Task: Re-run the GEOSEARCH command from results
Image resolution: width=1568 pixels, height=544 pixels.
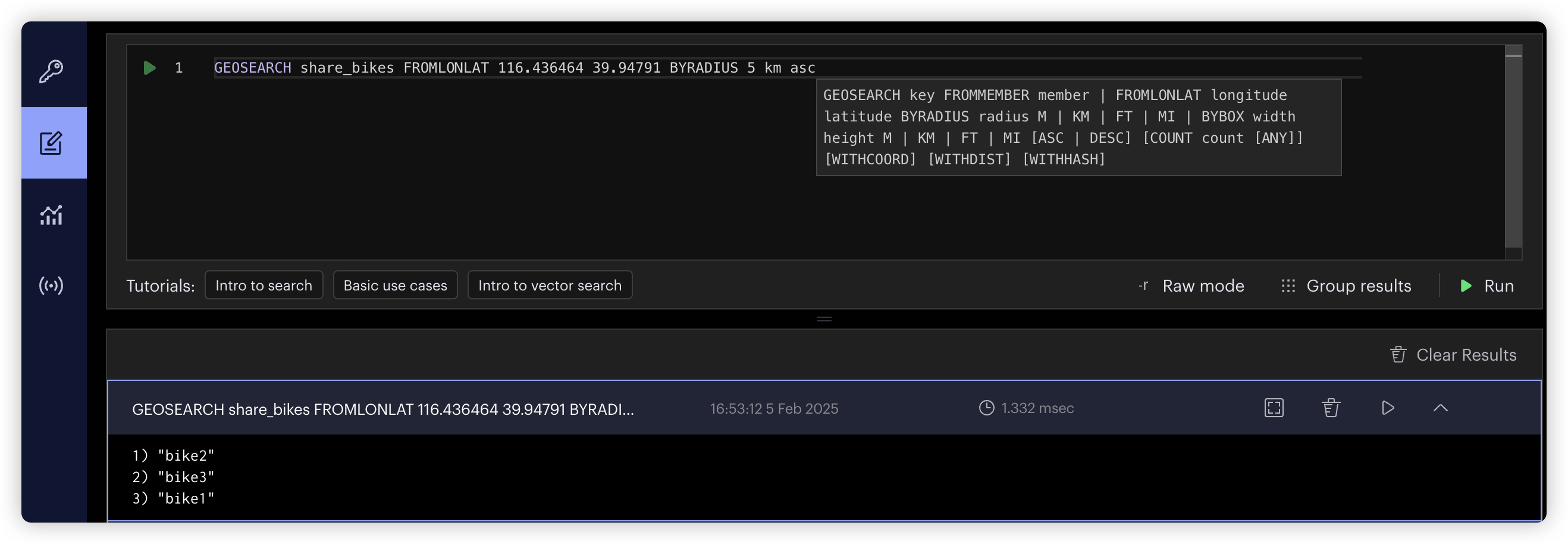Action: (x=1387, y=408)
